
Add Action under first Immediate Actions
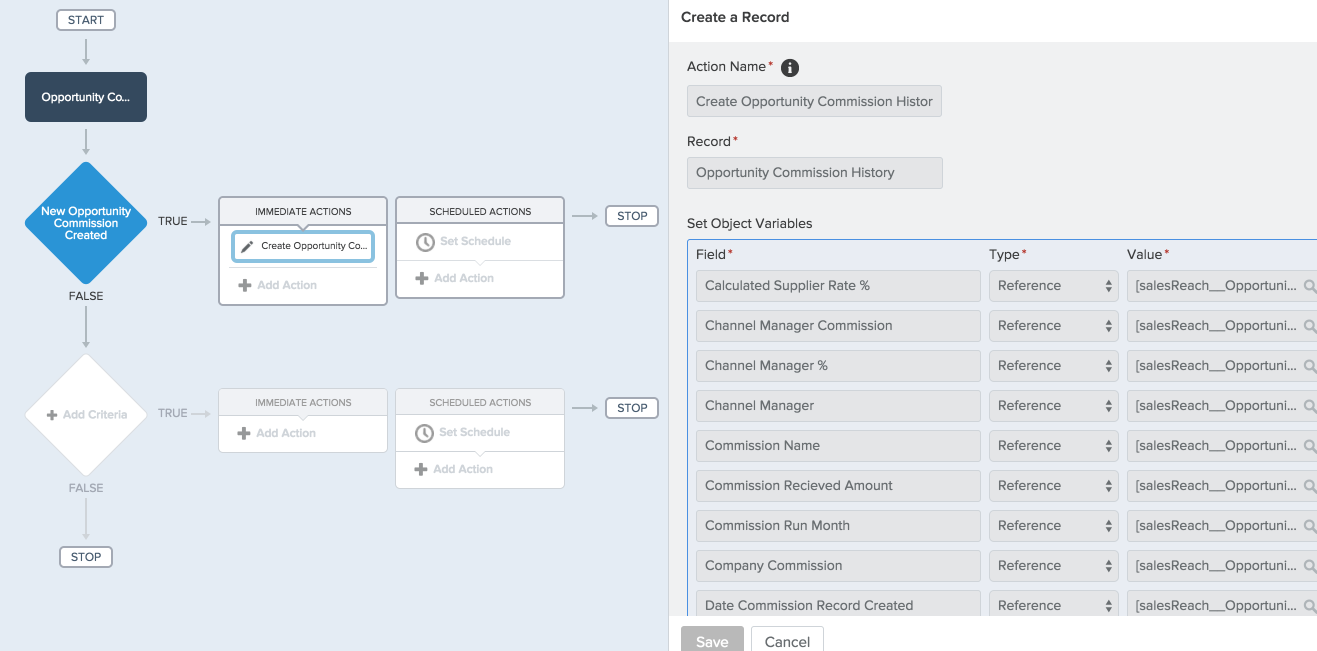coord(278,285)
